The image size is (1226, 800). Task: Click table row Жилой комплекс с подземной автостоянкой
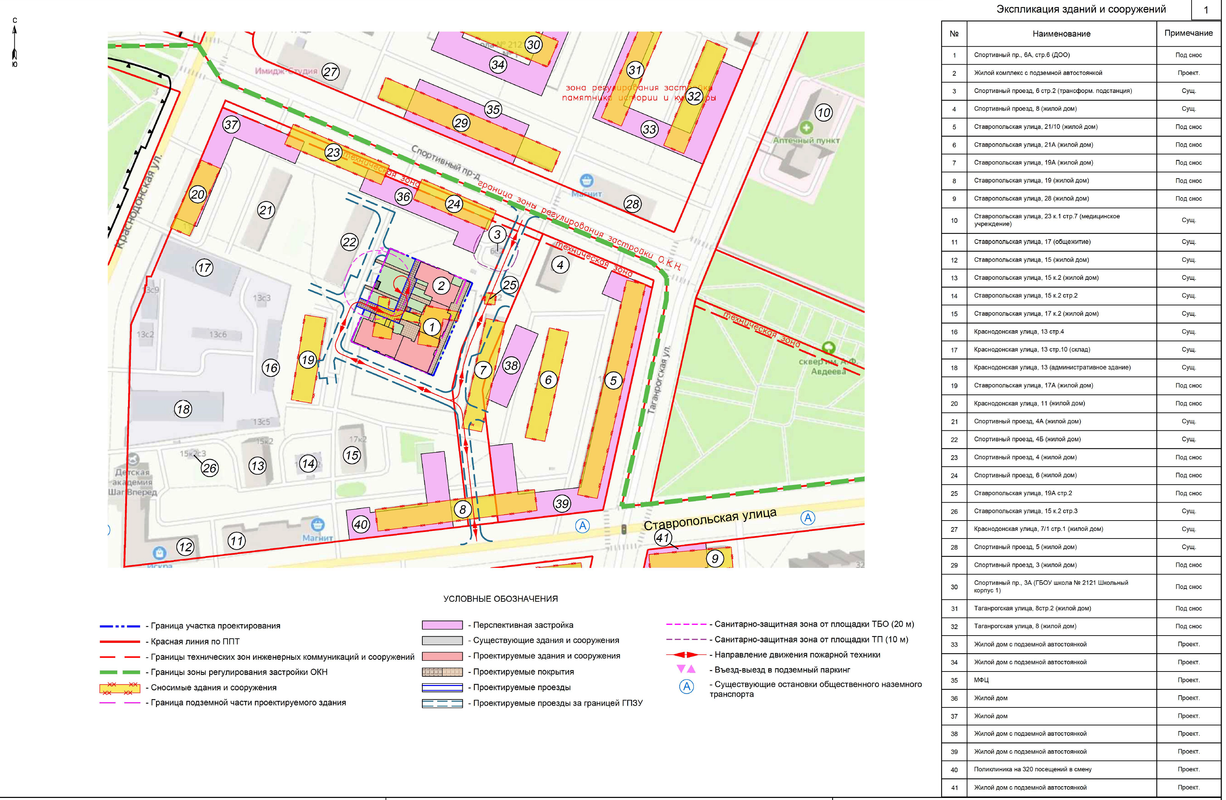pos(1080,73)
